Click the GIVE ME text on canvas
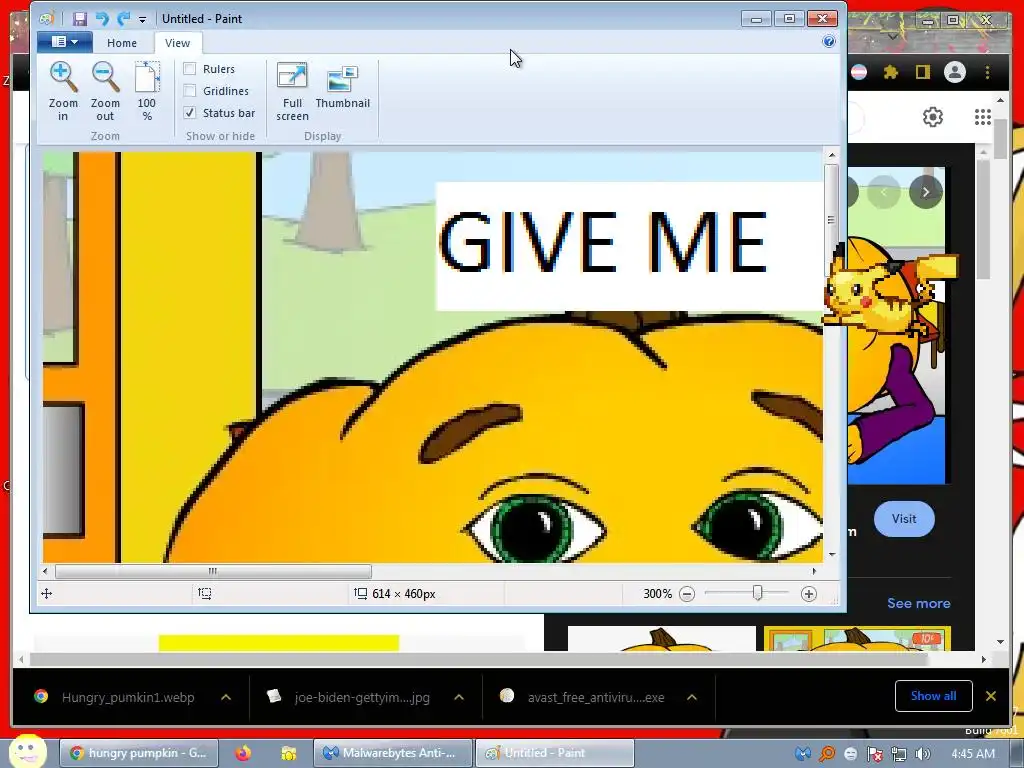This screenshot has width=1024, height=768. coord(603,243)
